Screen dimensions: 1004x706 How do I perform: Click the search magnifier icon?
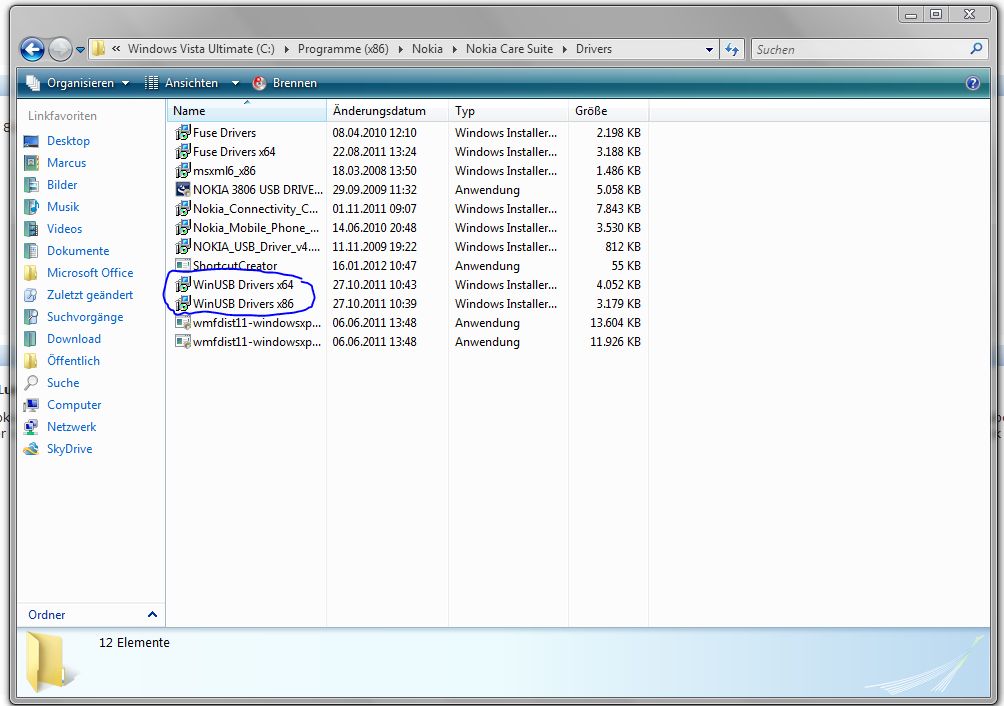(x=976, y=49)
